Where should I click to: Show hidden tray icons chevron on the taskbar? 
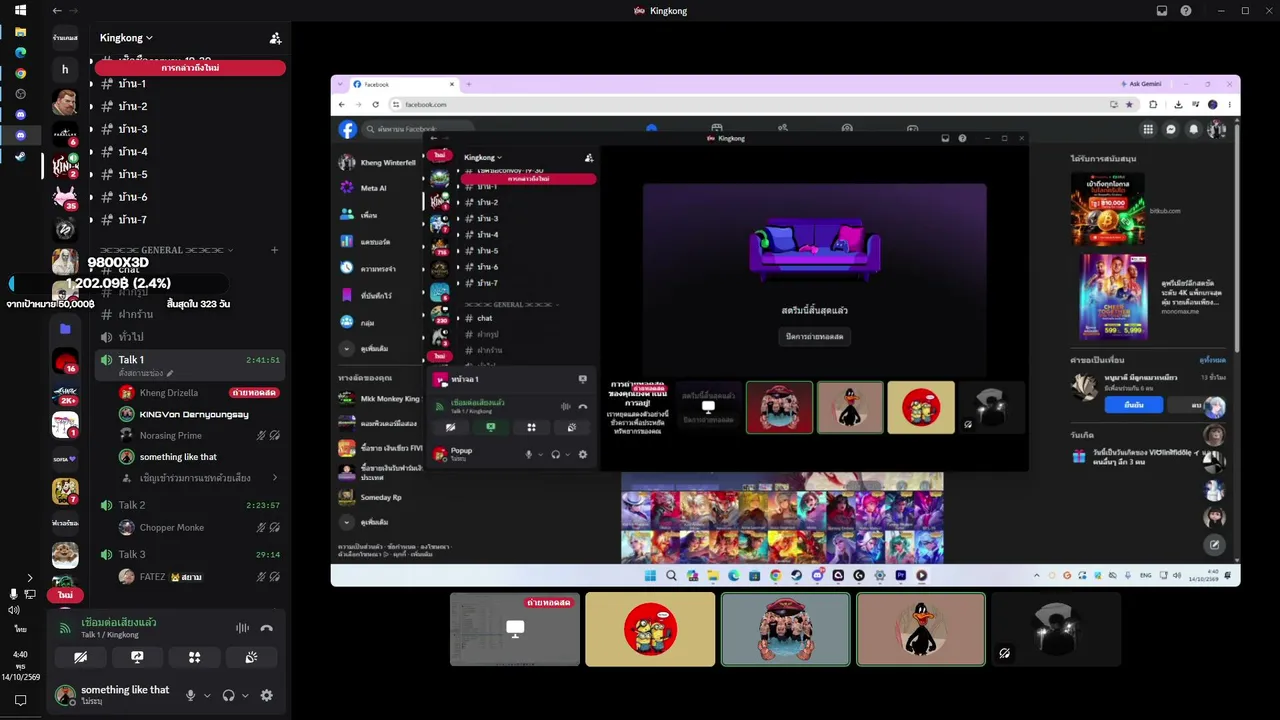coord(29,578)
